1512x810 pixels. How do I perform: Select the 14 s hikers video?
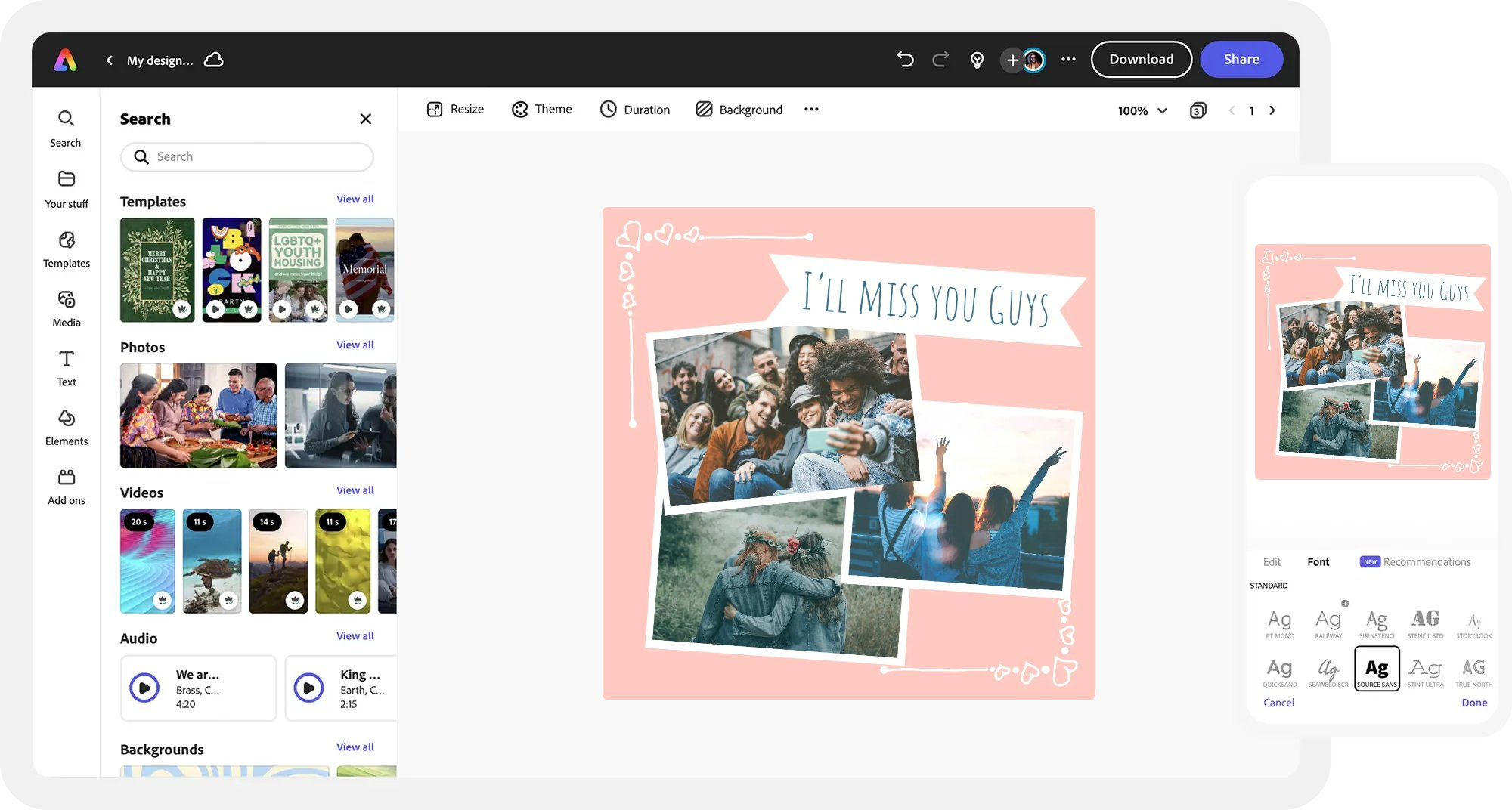click(x=278, y=561)
